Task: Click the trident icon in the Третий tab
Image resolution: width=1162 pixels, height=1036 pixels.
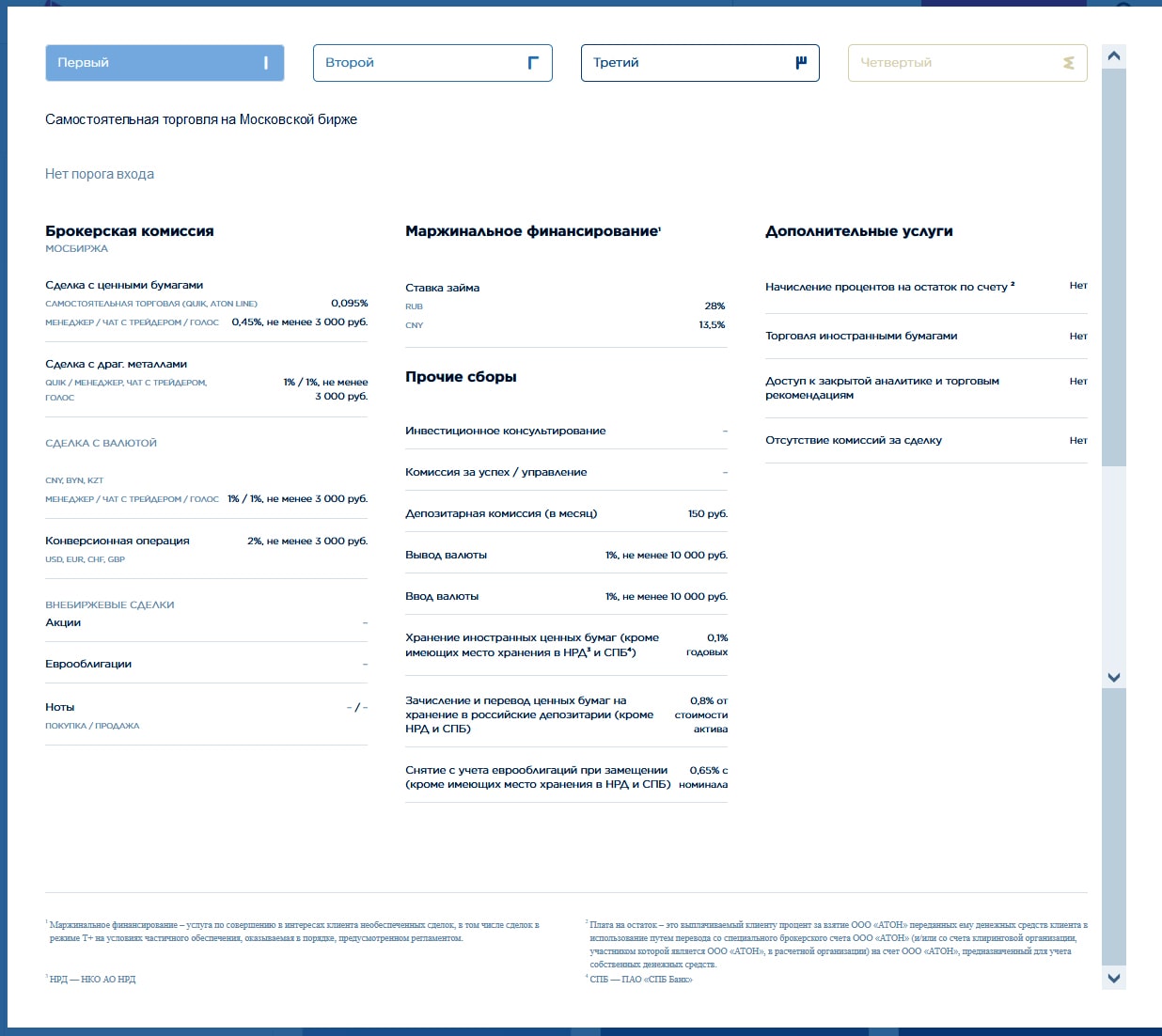Action: point(801,63)
